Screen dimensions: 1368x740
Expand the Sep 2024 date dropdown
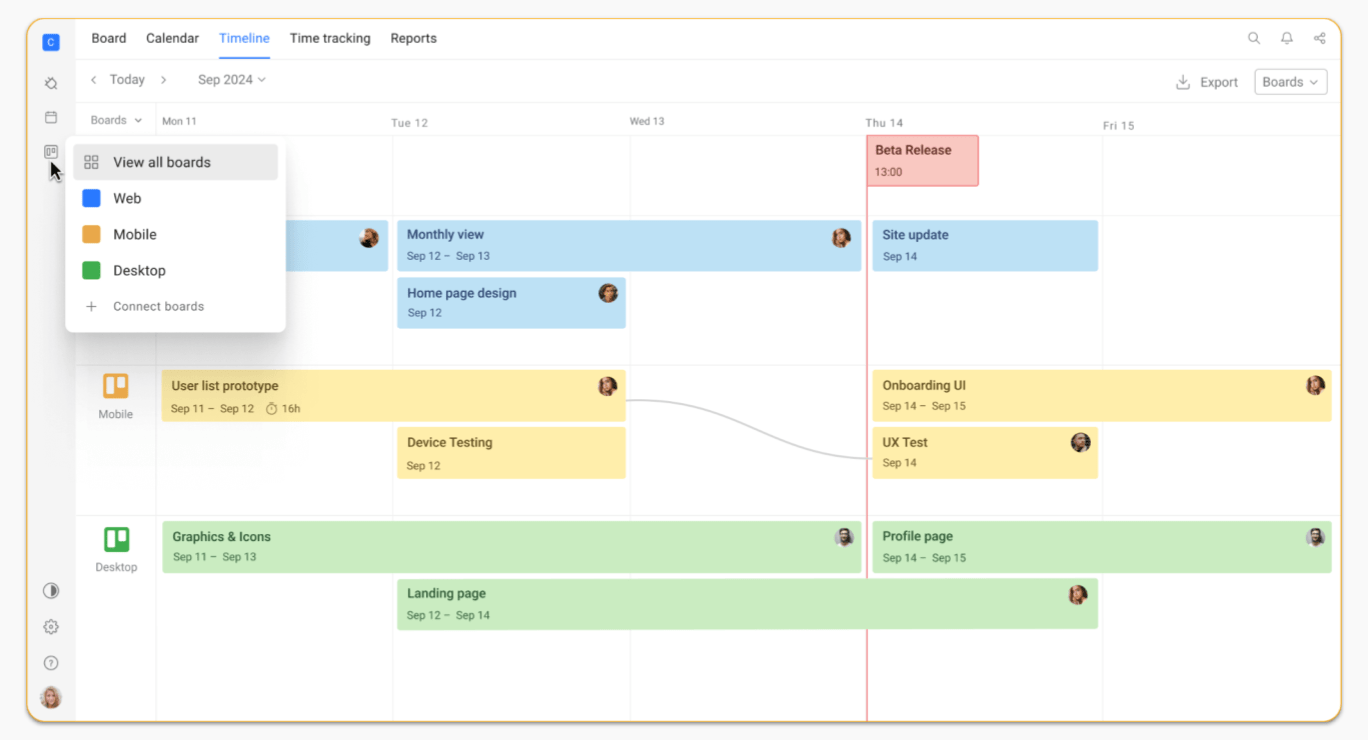232,80
